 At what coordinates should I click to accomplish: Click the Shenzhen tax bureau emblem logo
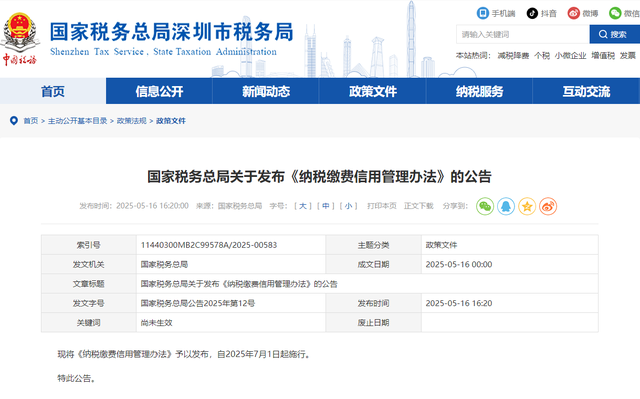click(20, 38)
